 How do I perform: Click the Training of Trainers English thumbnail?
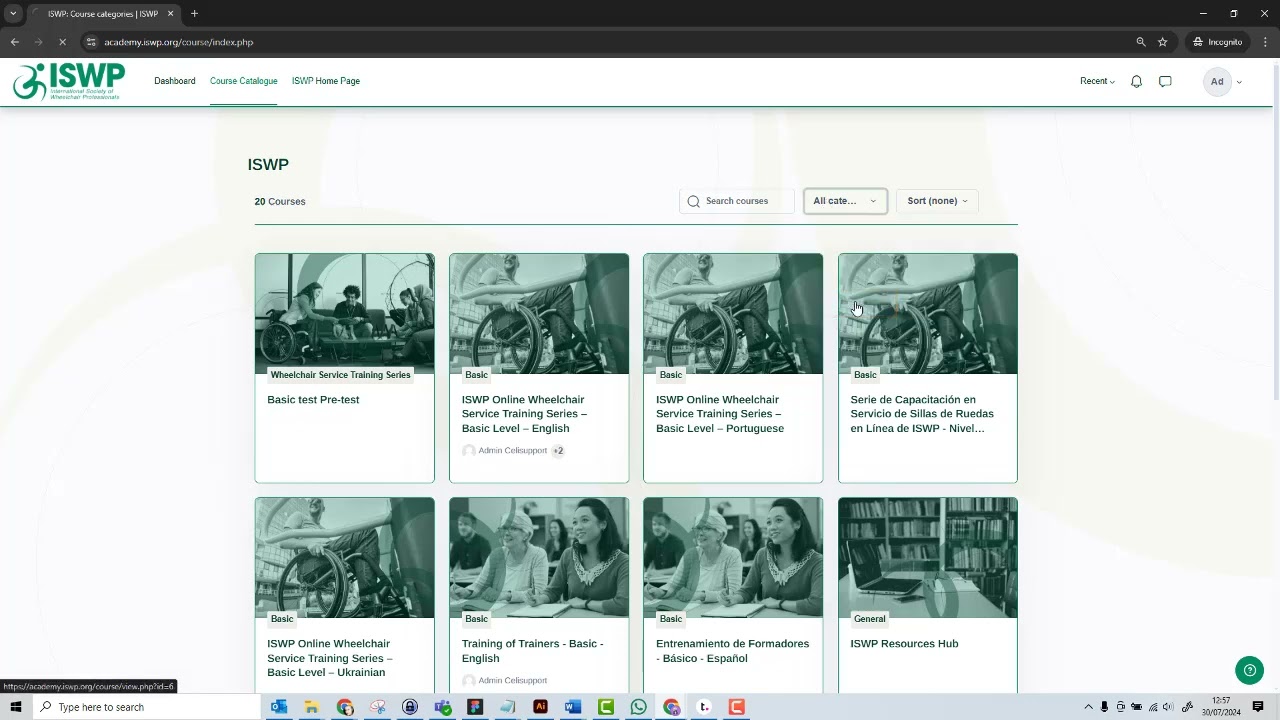[x=539, y=558]
